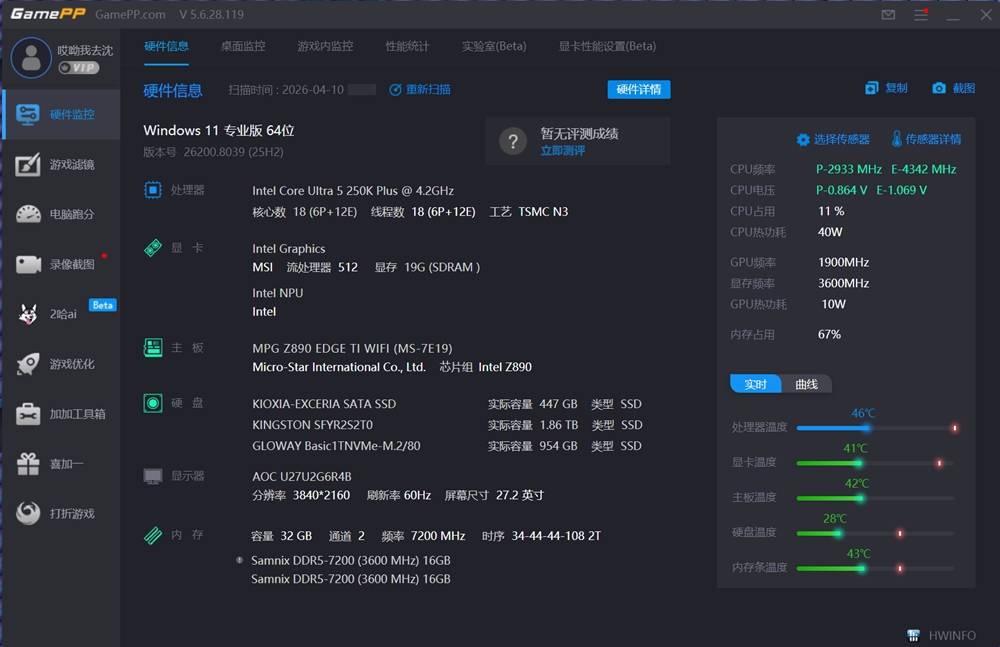The height and width of the screenshot is (647, 1000).
Task: Click the monitor display icon
Action: 153,476
